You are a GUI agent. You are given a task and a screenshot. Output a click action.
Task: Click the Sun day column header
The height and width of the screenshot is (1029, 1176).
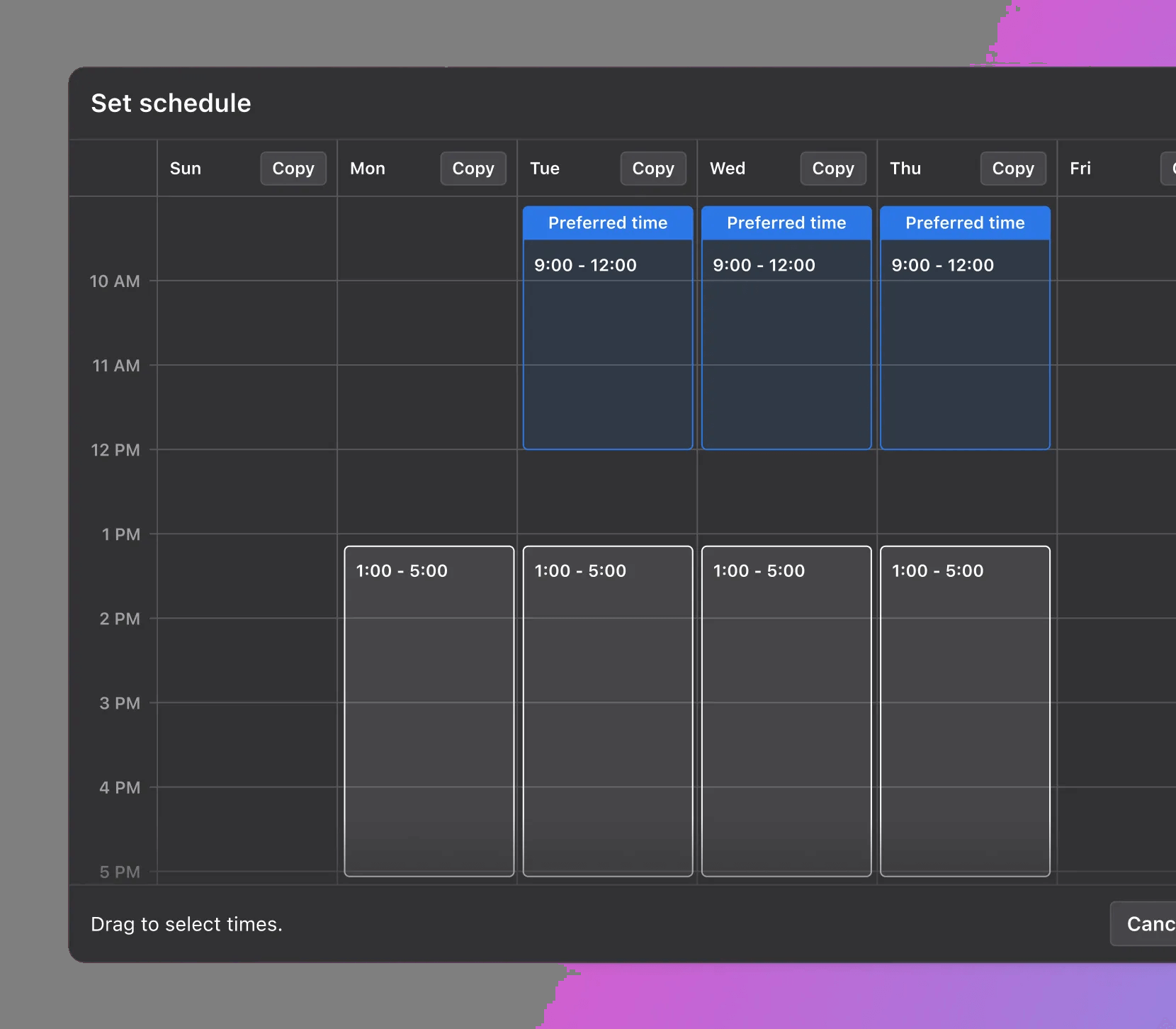[x=186, y=169]
